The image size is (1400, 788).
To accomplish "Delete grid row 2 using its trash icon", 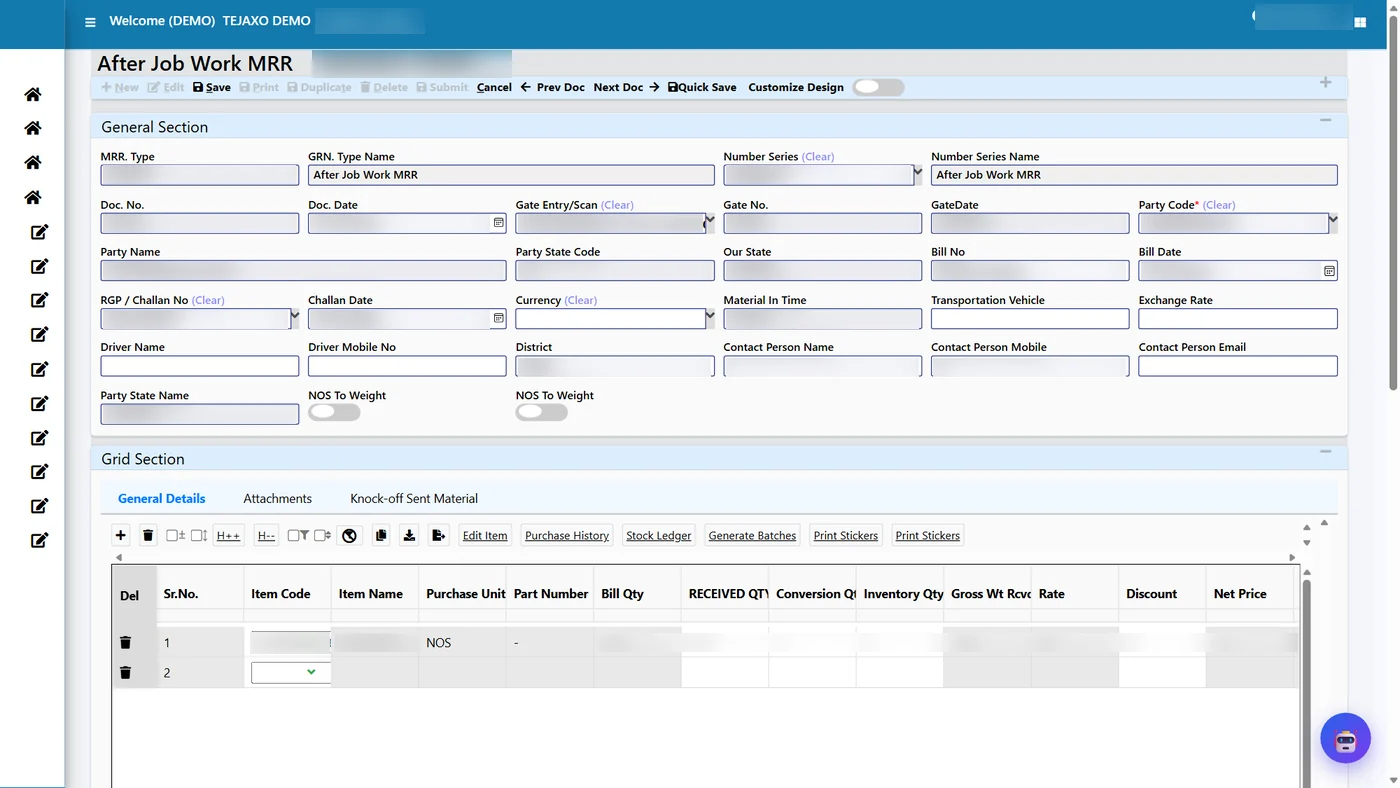I will coord(125,672).
